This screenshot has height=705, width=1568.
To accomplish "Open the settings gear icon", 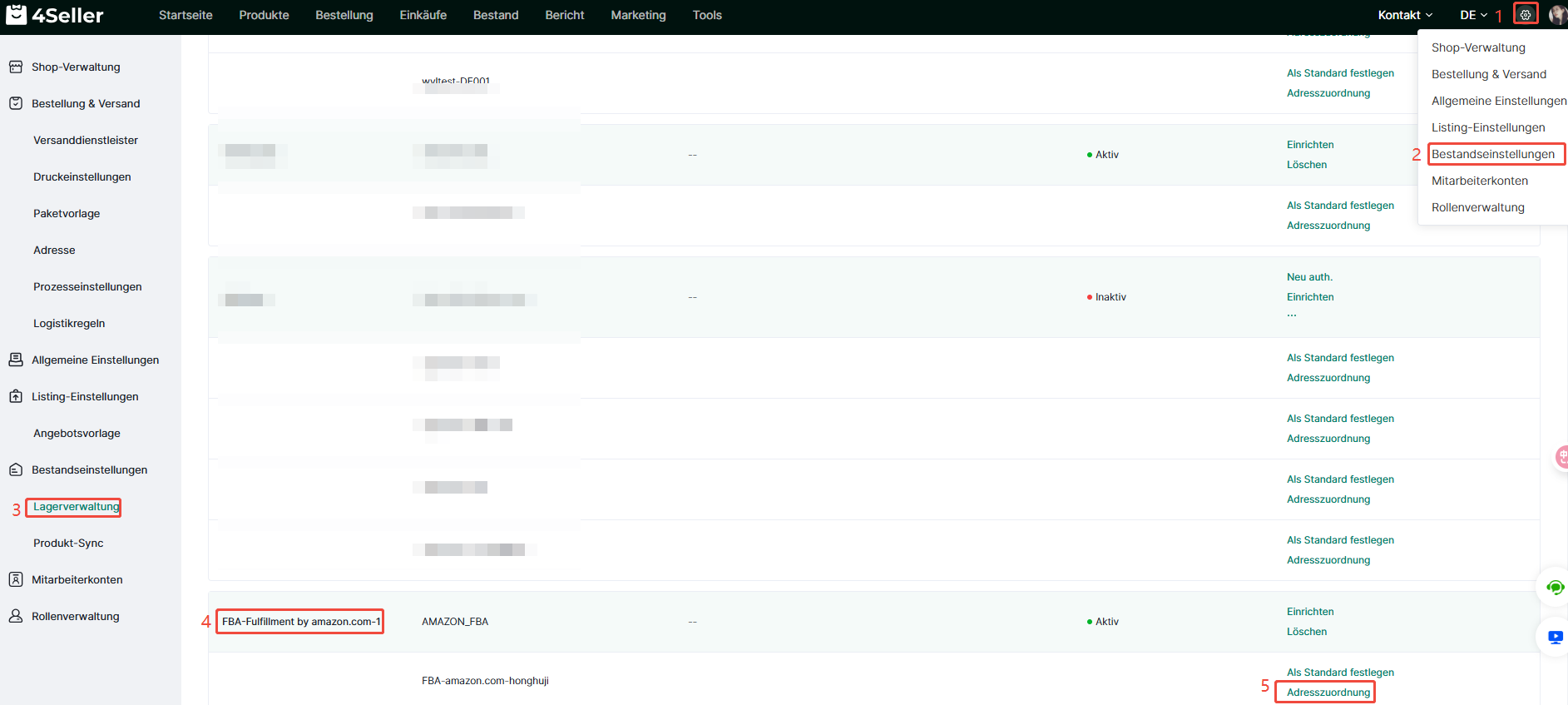I will (1526, 15).
